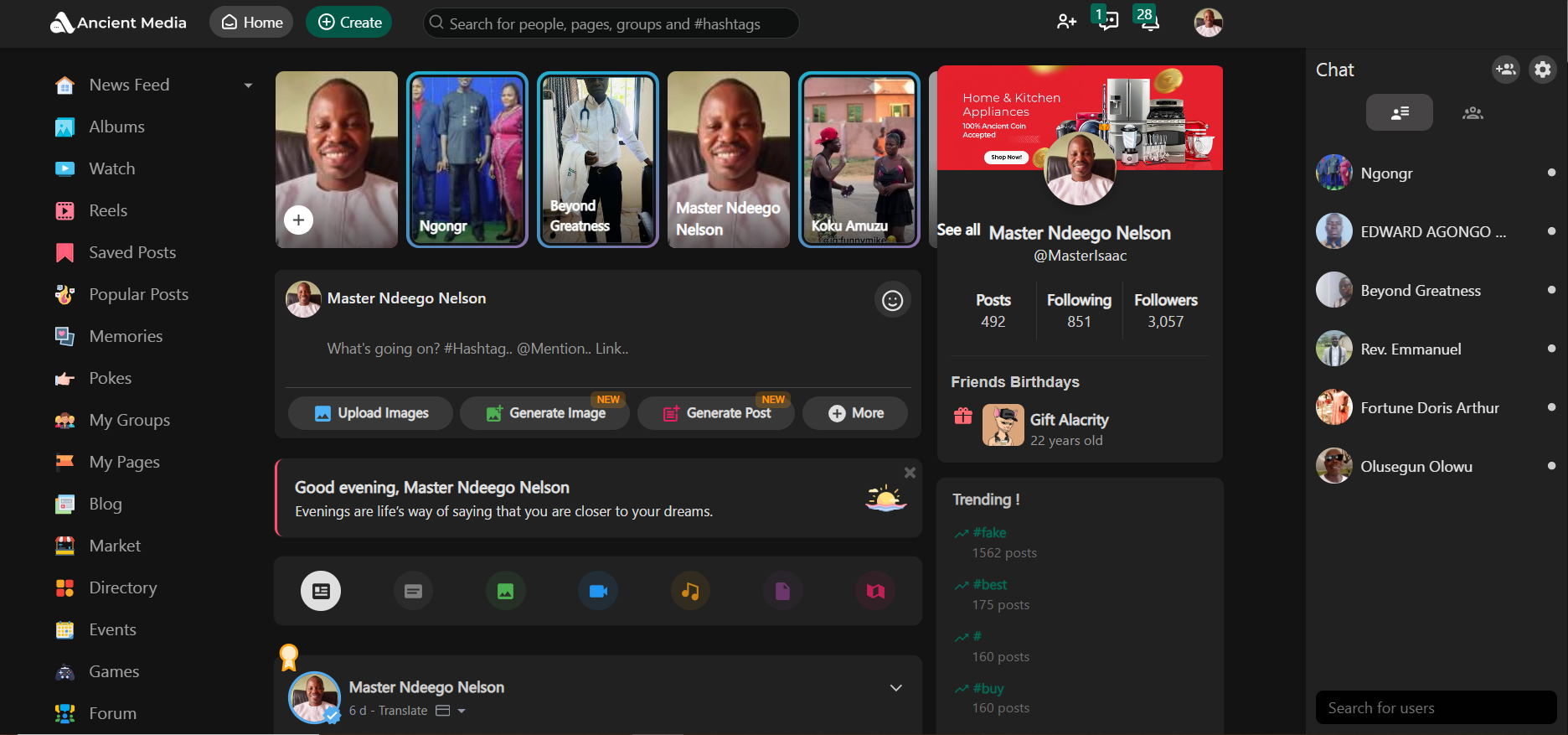
Task: Switch to the group chats tab
Action: (x=1472, y=113)
